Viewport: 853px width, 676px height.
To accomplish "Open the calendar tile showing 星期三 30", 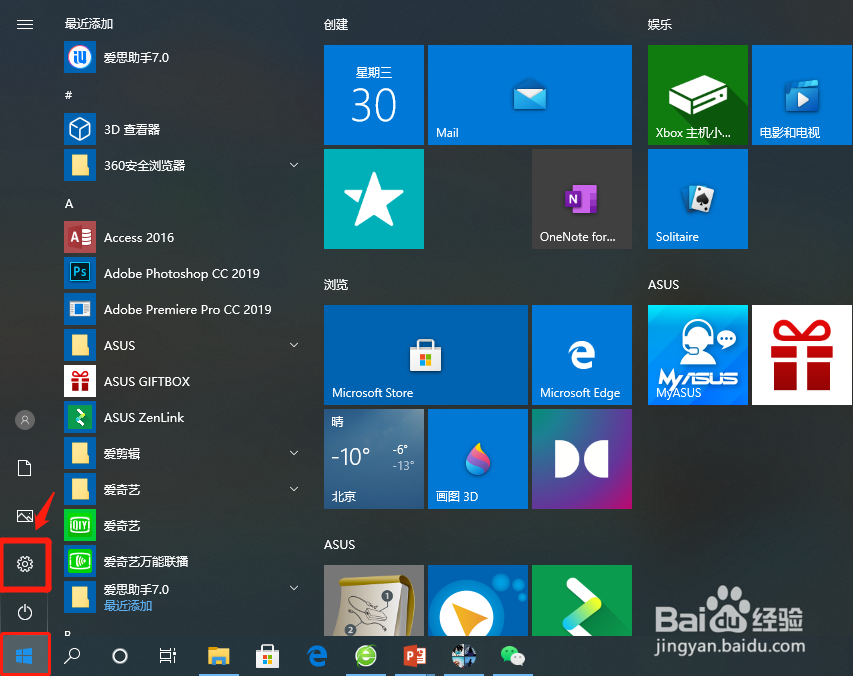I will pyautogui.click(x=374, y=95).
